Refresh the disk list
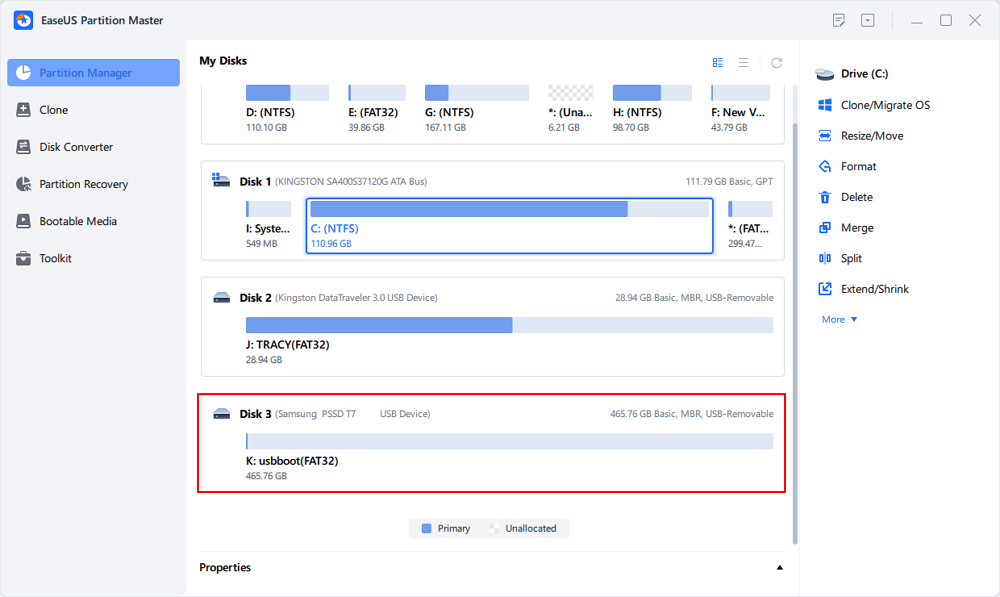Screen dimensions: 1000x597 point(776,63)
